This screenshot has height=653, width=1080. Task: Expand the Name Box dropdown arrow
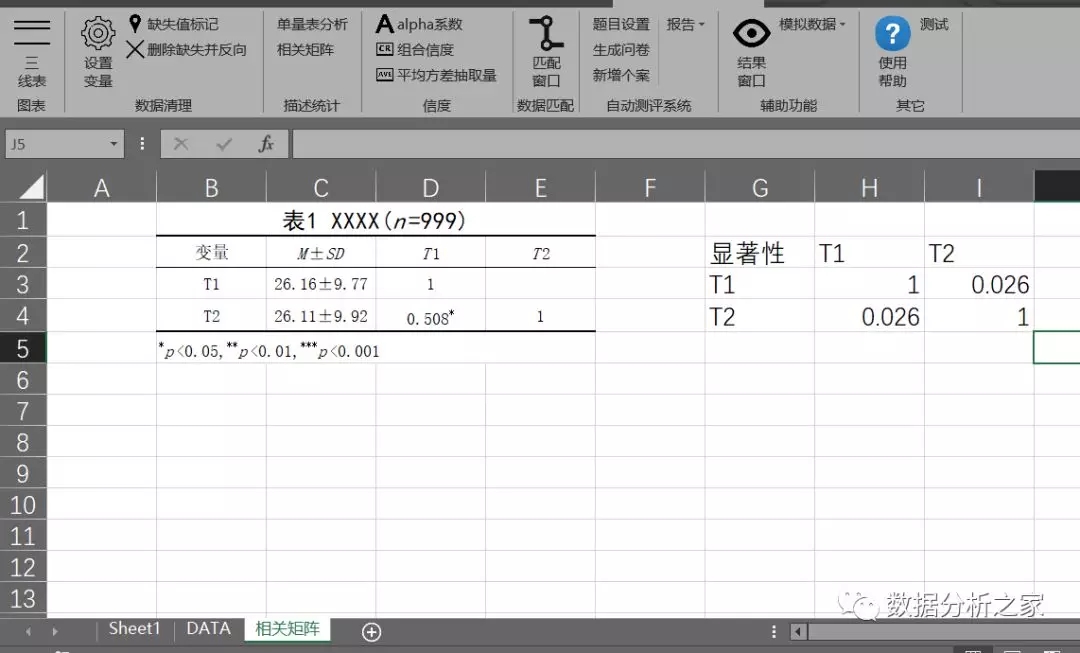click(114, 144)
